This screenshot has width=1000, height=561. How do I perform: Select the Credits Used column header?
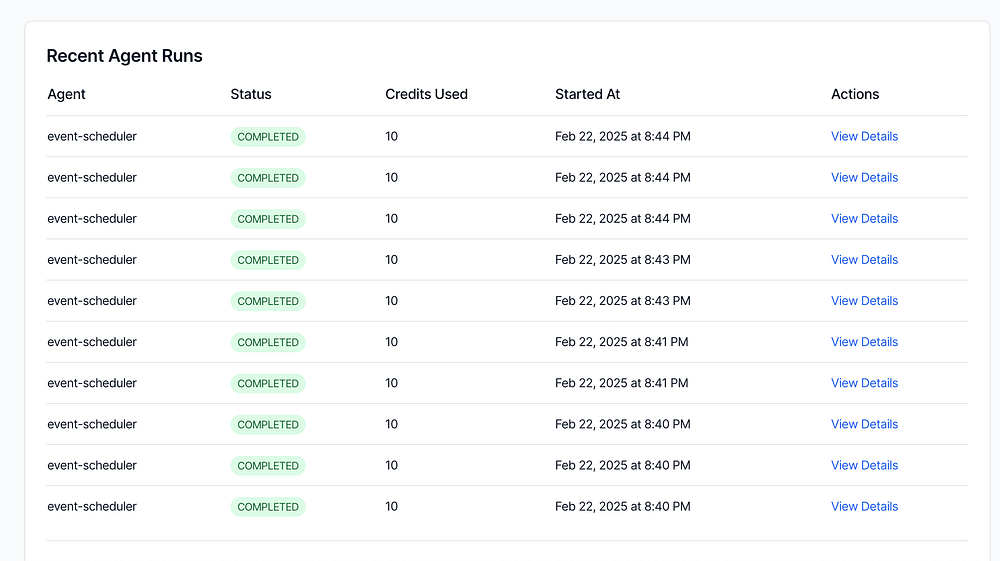(426, 94)
